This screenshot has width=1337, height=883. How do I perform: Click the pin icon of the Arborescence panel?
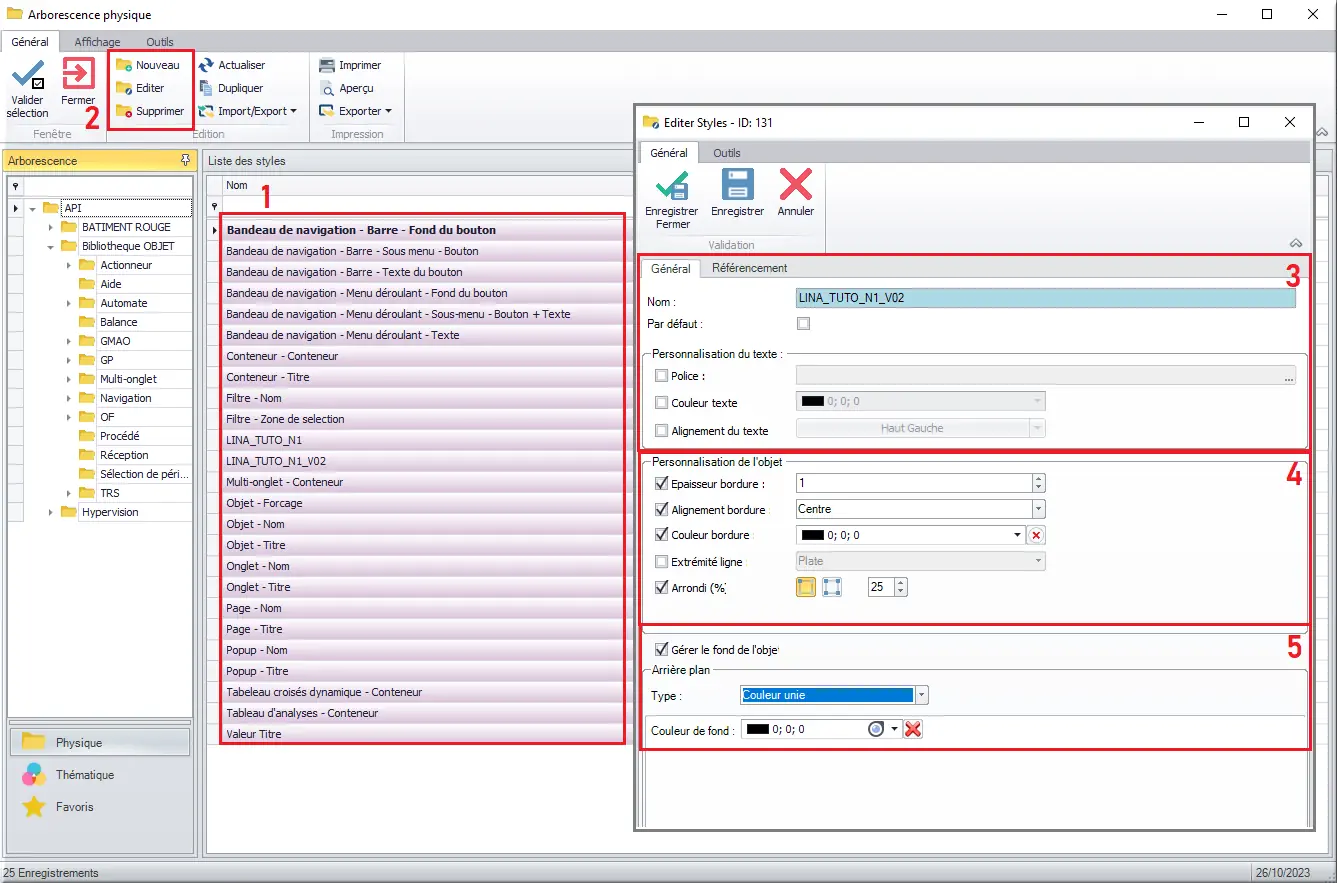click(185, 160)
